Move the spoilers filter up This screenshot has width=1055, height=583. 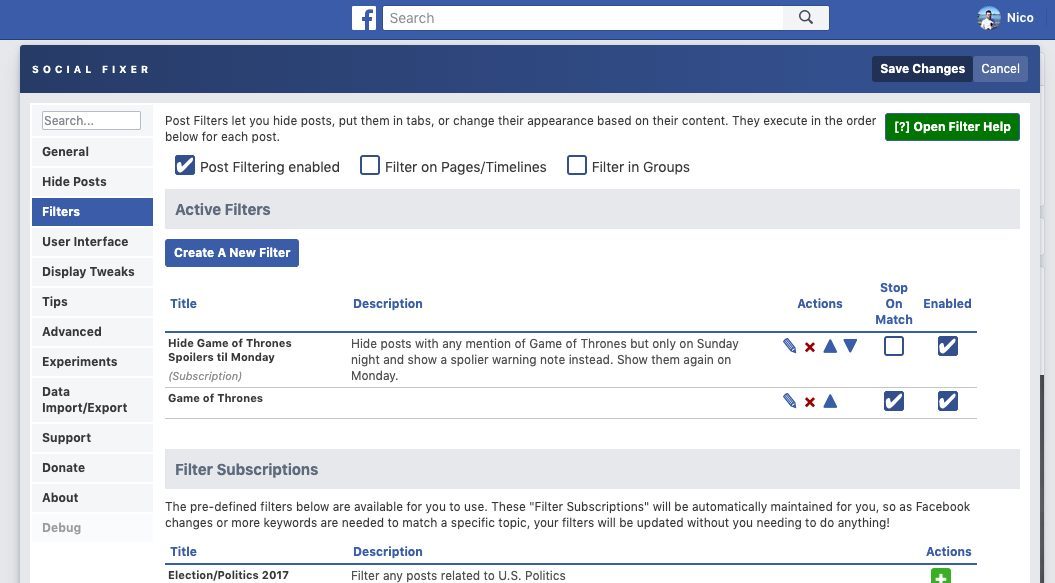click(830, 346)
